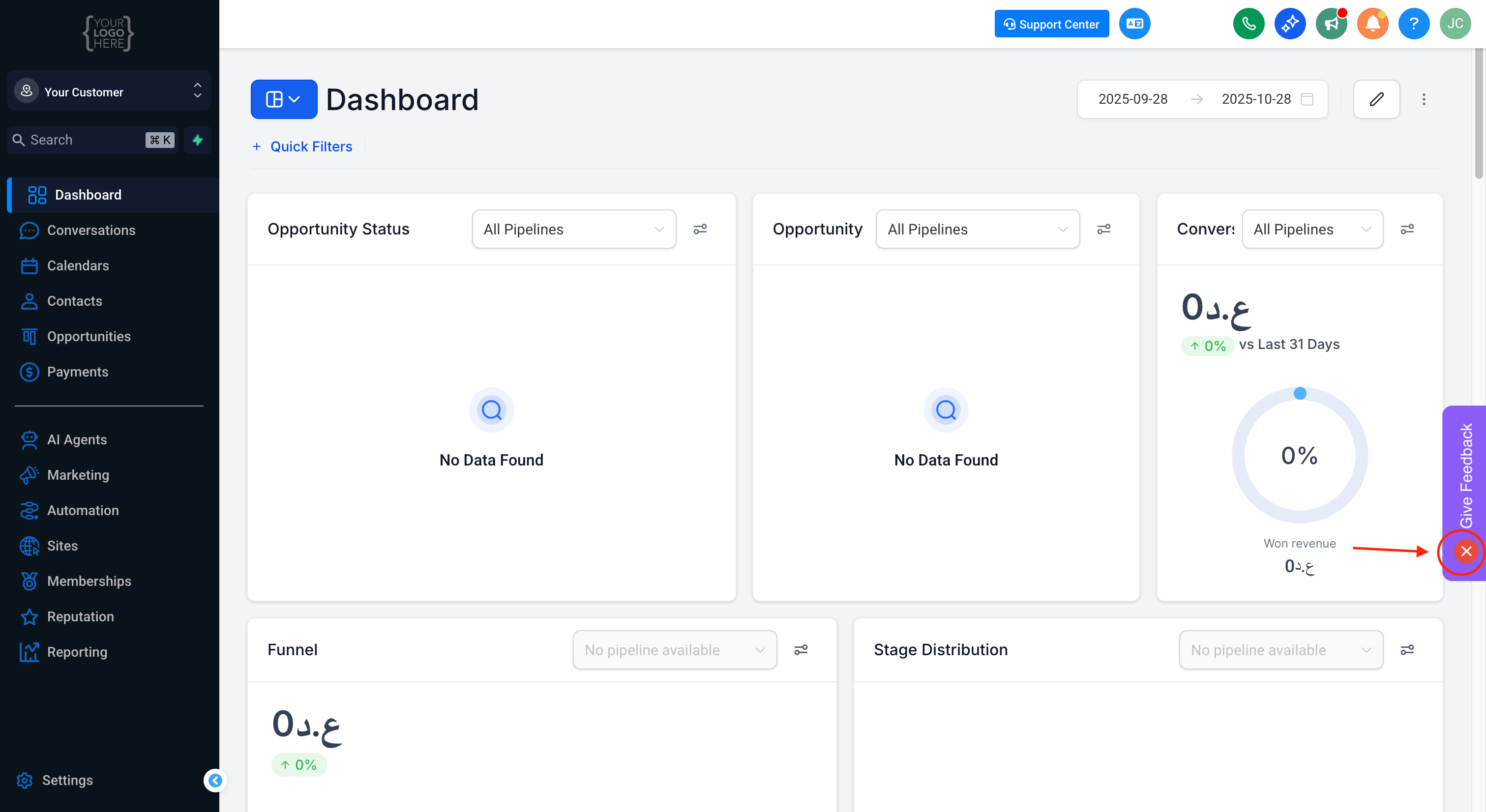Open the phone dialer icon
1486x812 pixels.
[x=1248, y=24]
